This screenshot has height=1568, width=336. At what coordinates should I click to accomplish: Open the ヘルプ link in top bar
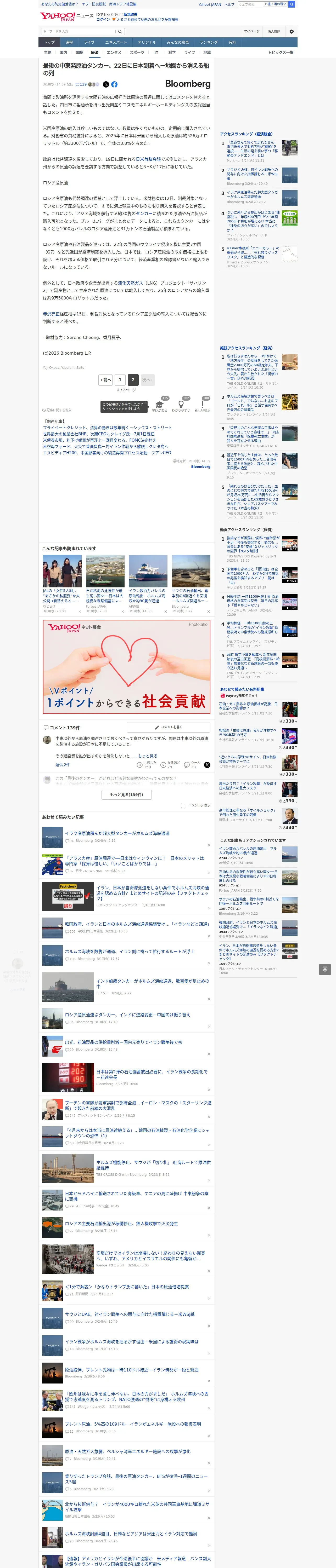click(x=229, y=4)
